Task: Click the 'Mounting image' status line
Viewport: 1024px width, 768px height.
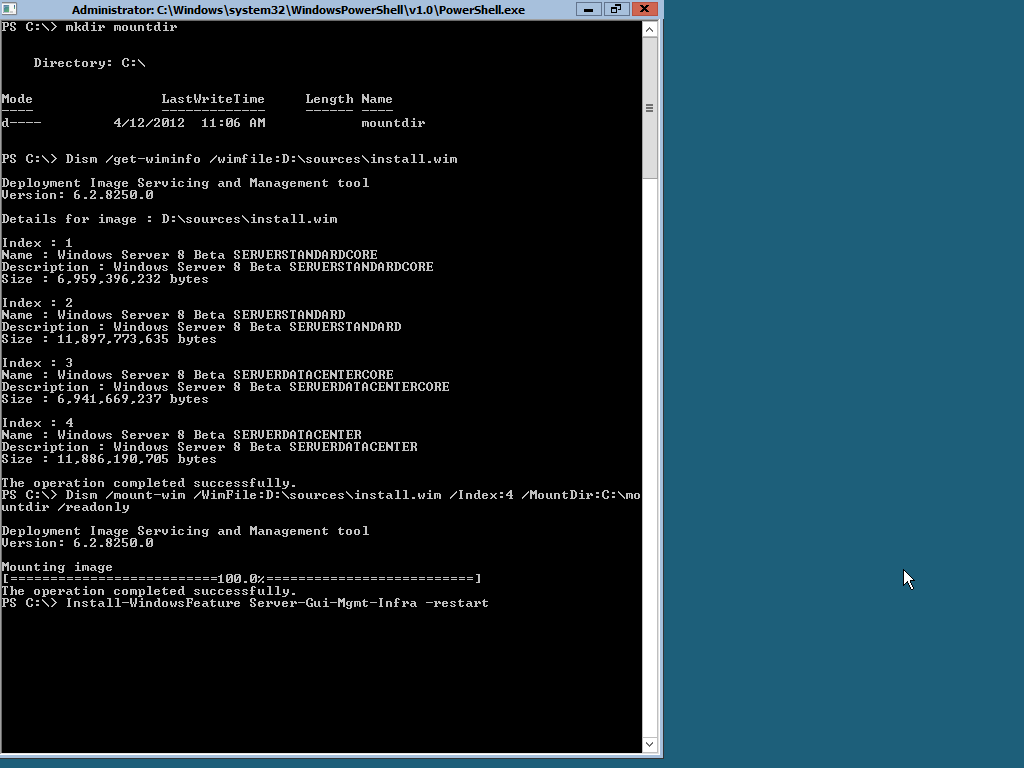Action: 57,567
